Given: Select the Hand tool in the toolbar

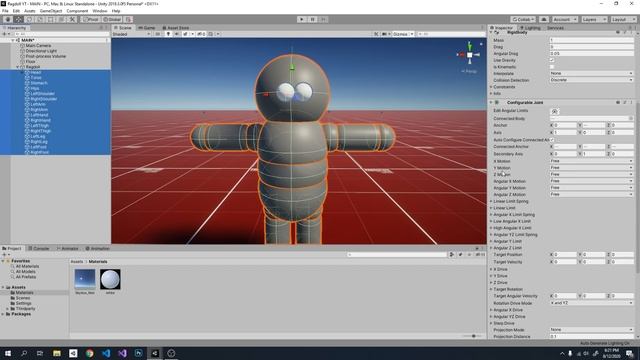Looking at the screenshot, I should click(x=8, y=19).
